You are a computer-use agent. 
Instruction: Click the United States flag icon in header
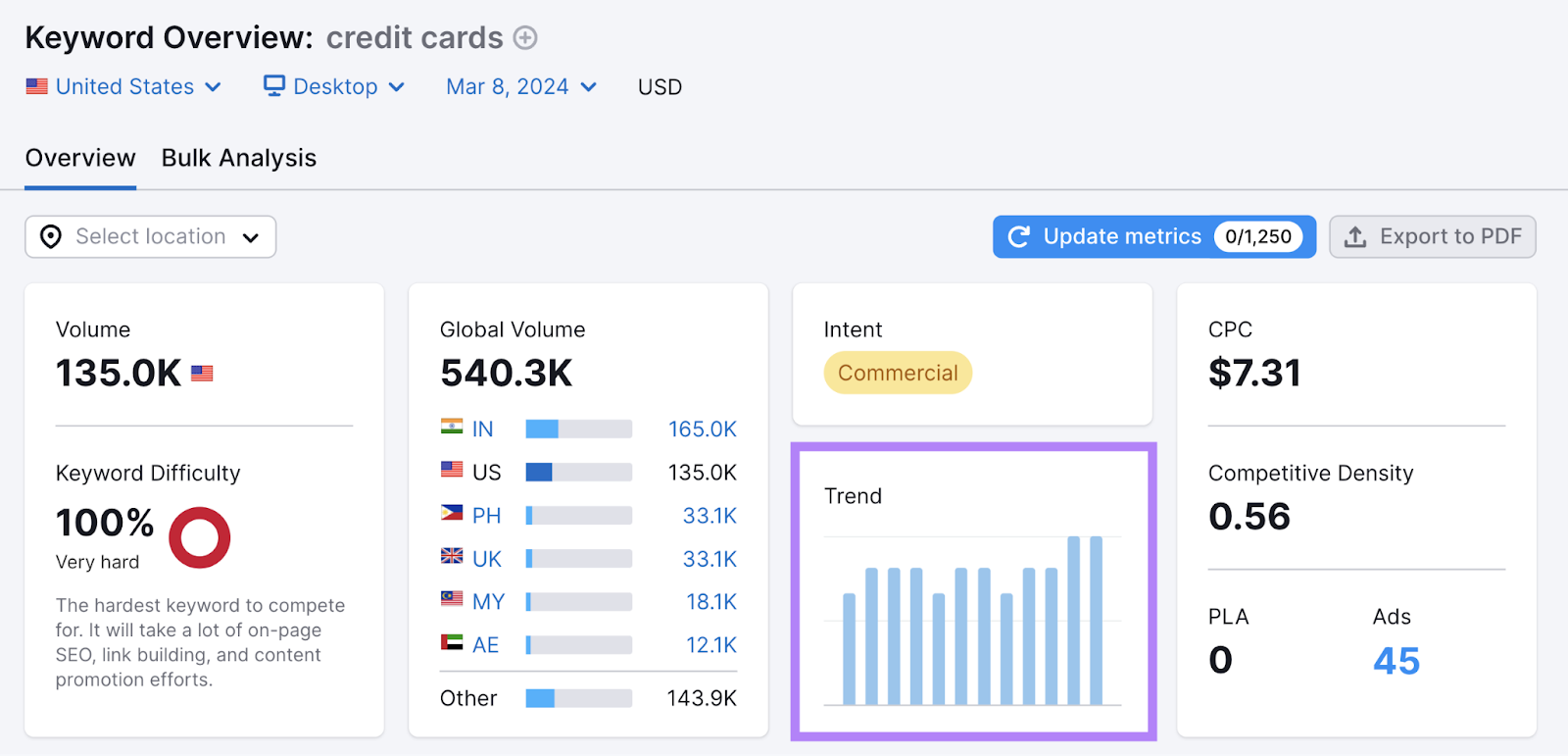coord(37,86)
